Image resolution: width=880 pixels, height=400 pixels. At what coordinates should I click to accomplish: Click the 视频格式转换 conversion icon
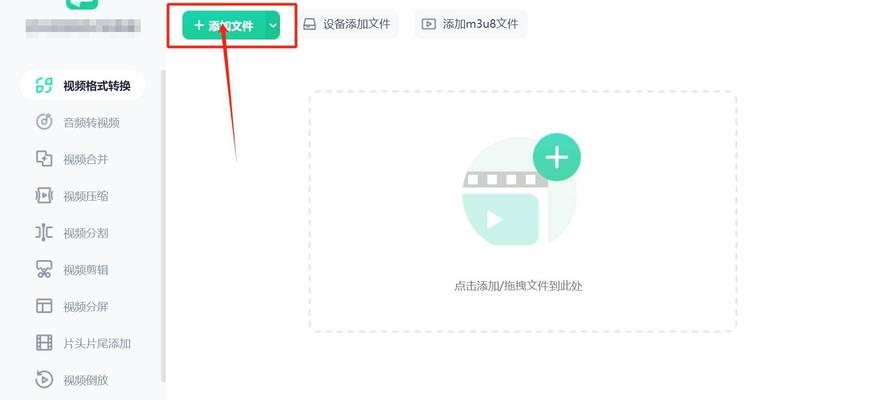coord(44,85)
